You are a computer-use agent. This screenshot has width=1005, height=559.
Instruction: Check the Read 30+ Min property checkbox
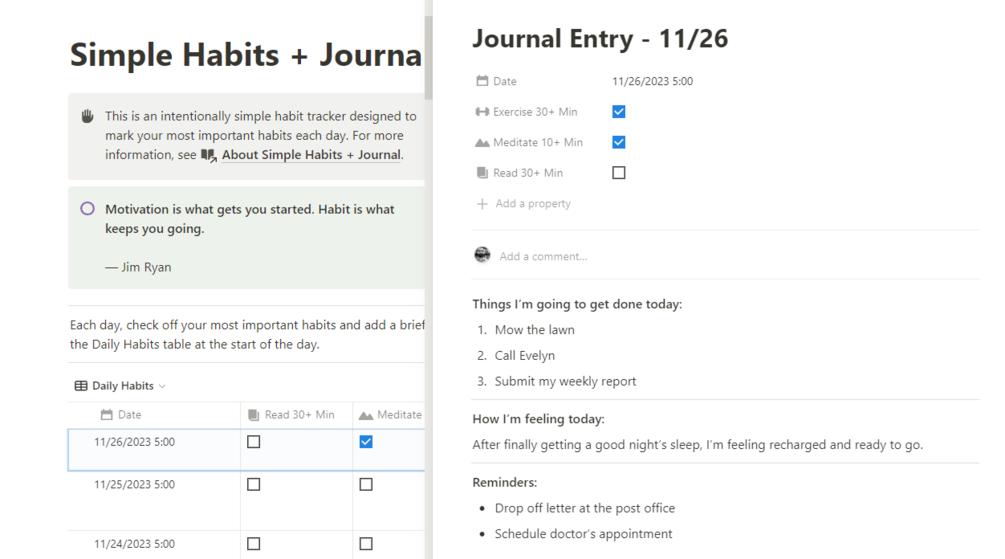click(x=619, y=173)
